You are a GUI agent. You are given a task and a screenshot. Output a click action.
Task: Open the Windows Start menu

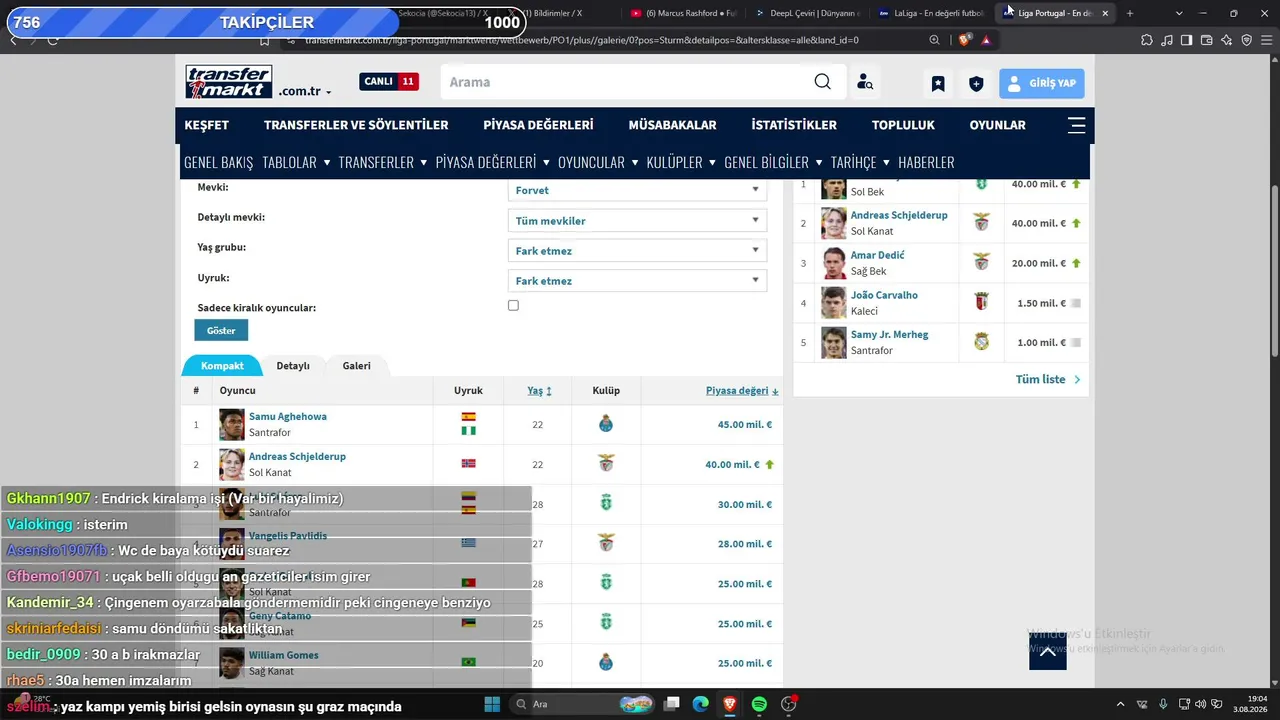coord(492,704)
